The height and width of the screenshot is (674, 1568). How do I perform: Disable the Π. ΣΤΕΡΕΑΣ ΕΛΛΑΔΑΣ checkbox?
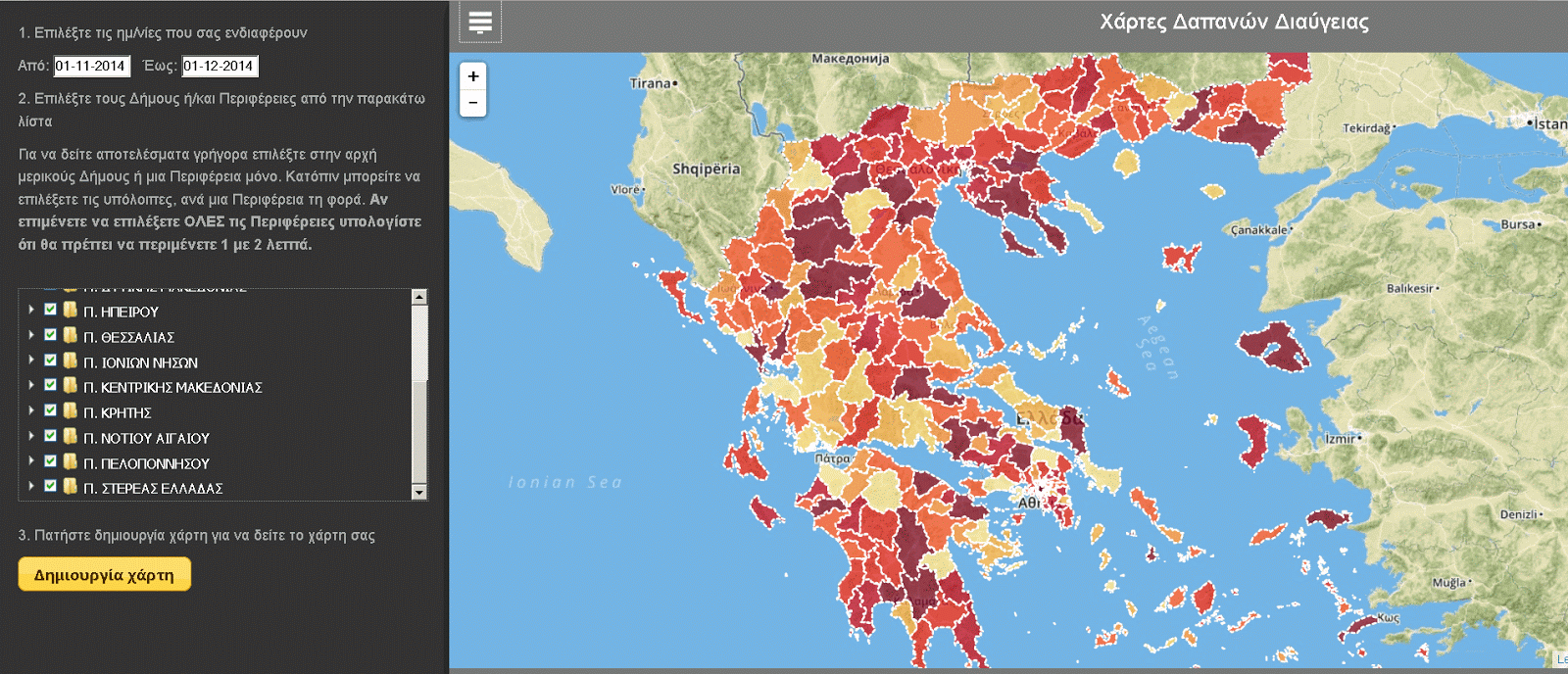coord(50,486)
